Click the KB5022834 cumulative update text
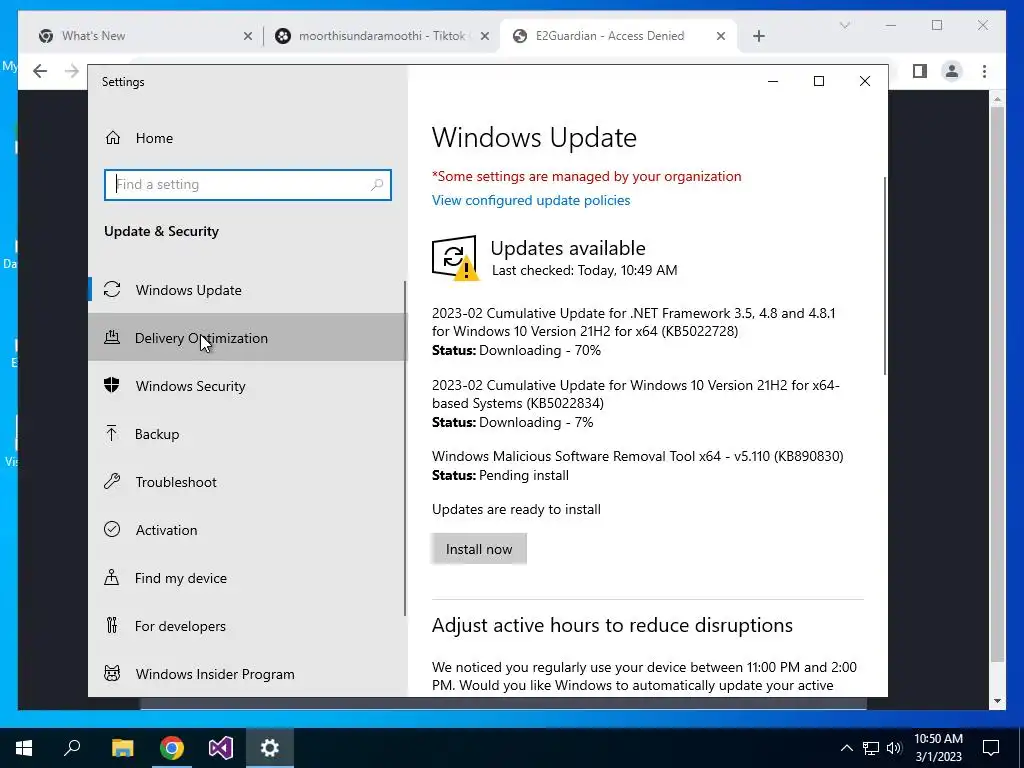 pyautogui.click(x=635, y=394)
